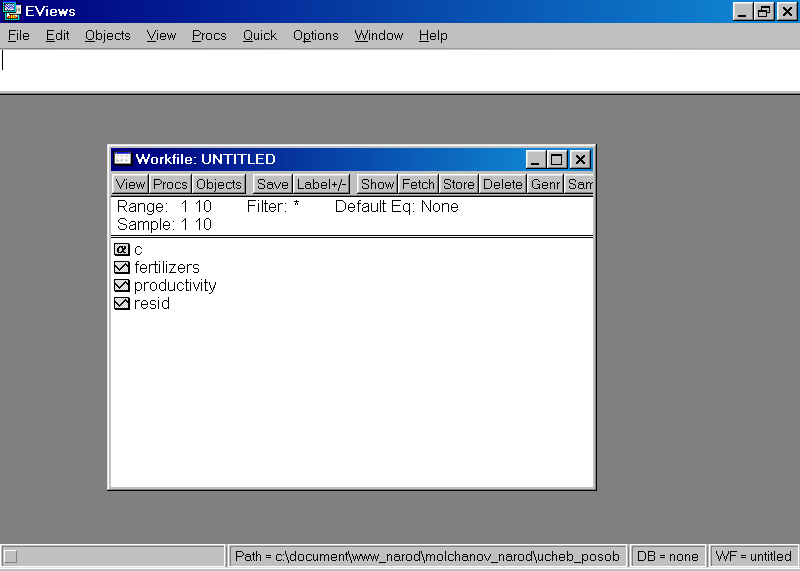Click the Filter: * text
The width and height of the screenshot is (800, 571).
click(x=273, y=206)
